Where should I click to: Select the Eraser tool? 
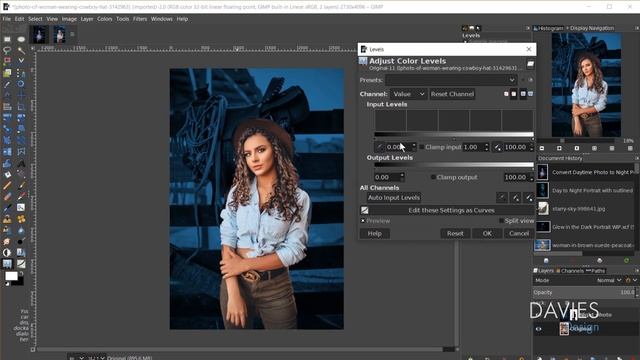coord(7,196)
